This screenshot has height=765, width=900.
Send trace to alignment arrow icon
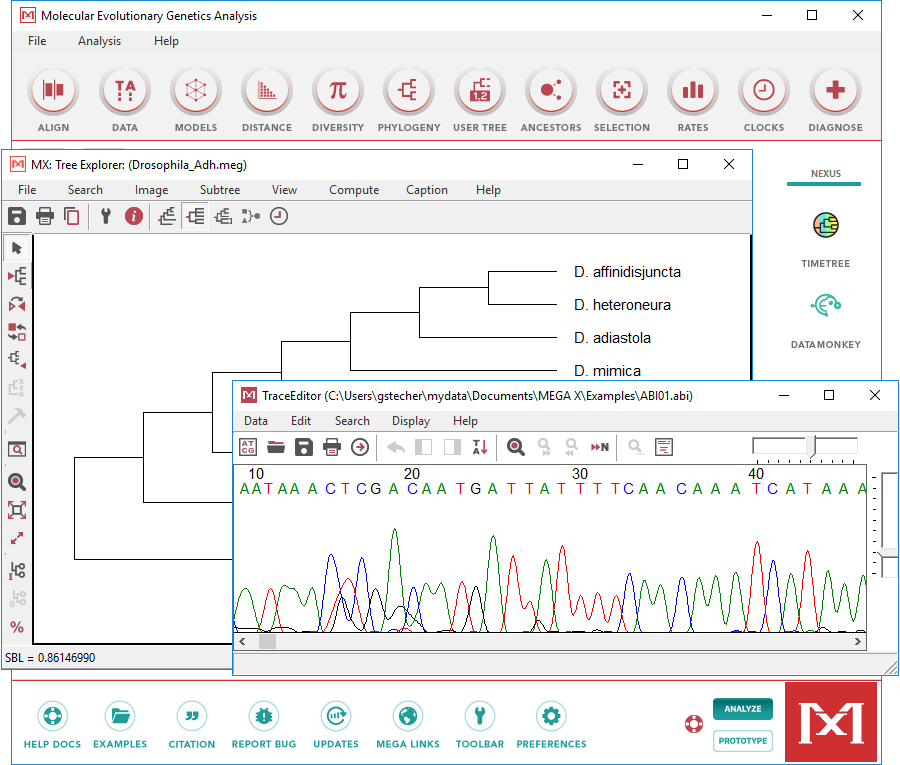(x=360, y=447)
